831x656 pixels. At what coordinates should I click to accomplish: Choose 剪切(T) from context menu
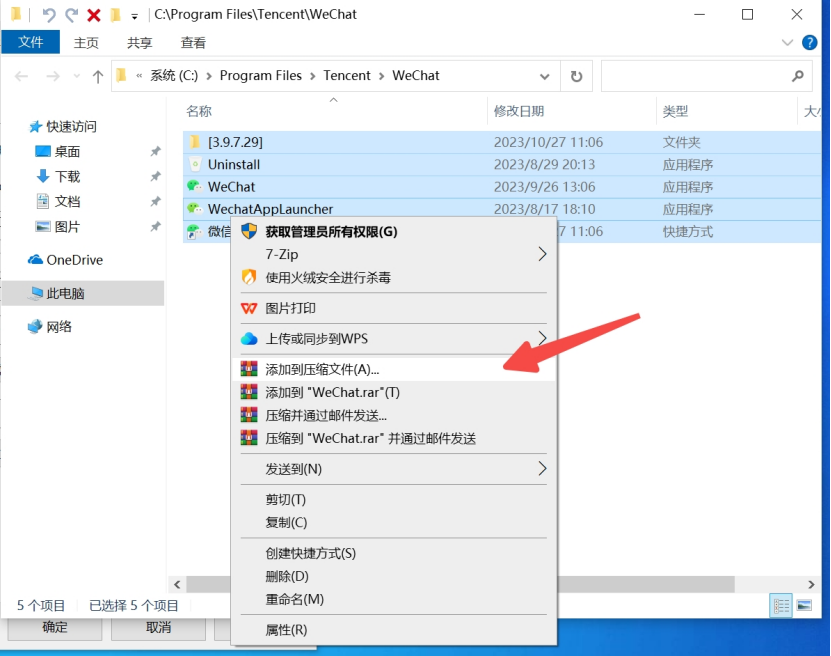coord(393,500)
